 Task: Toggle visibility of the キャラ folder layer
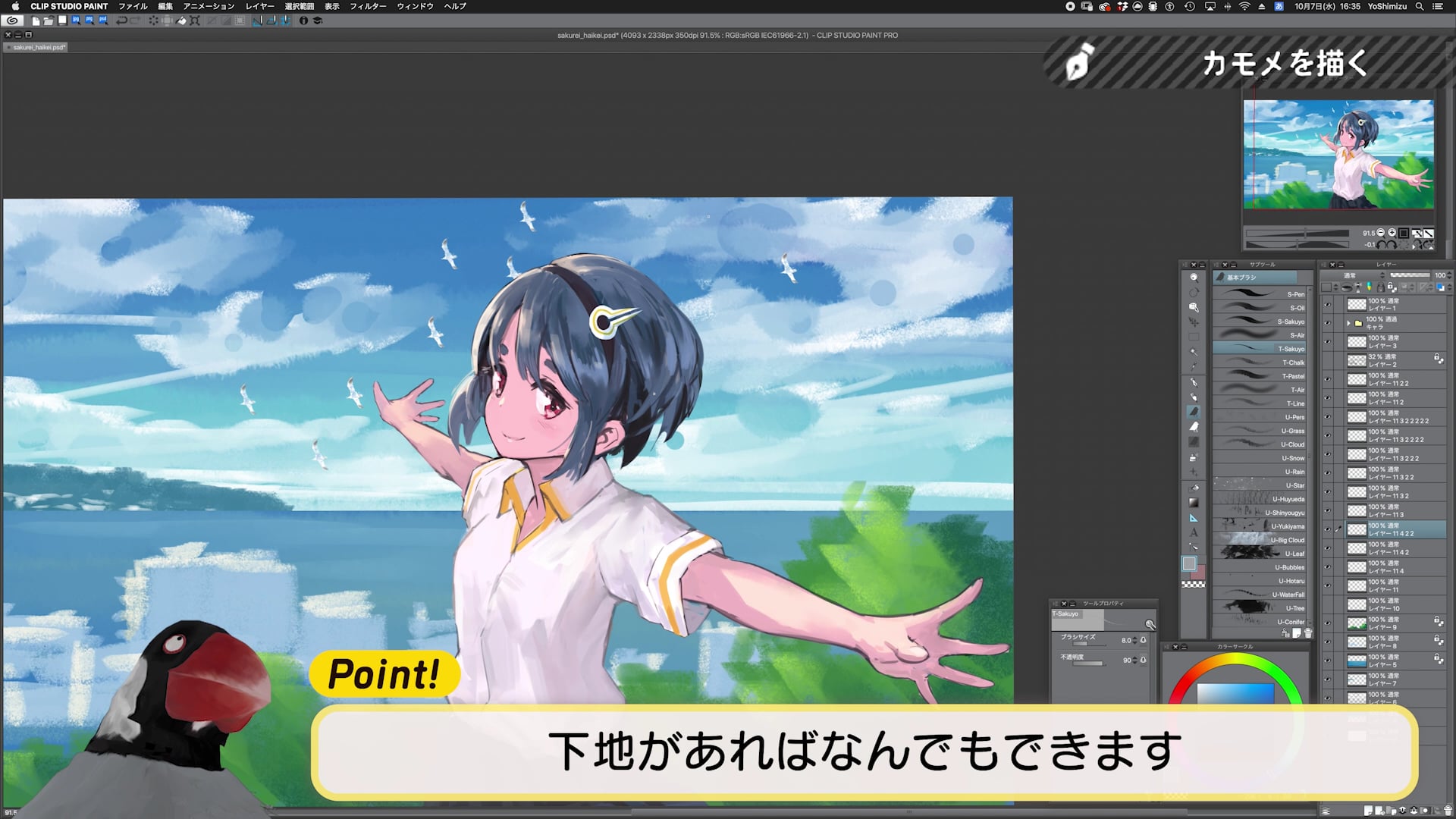(x=1327, y=322)
